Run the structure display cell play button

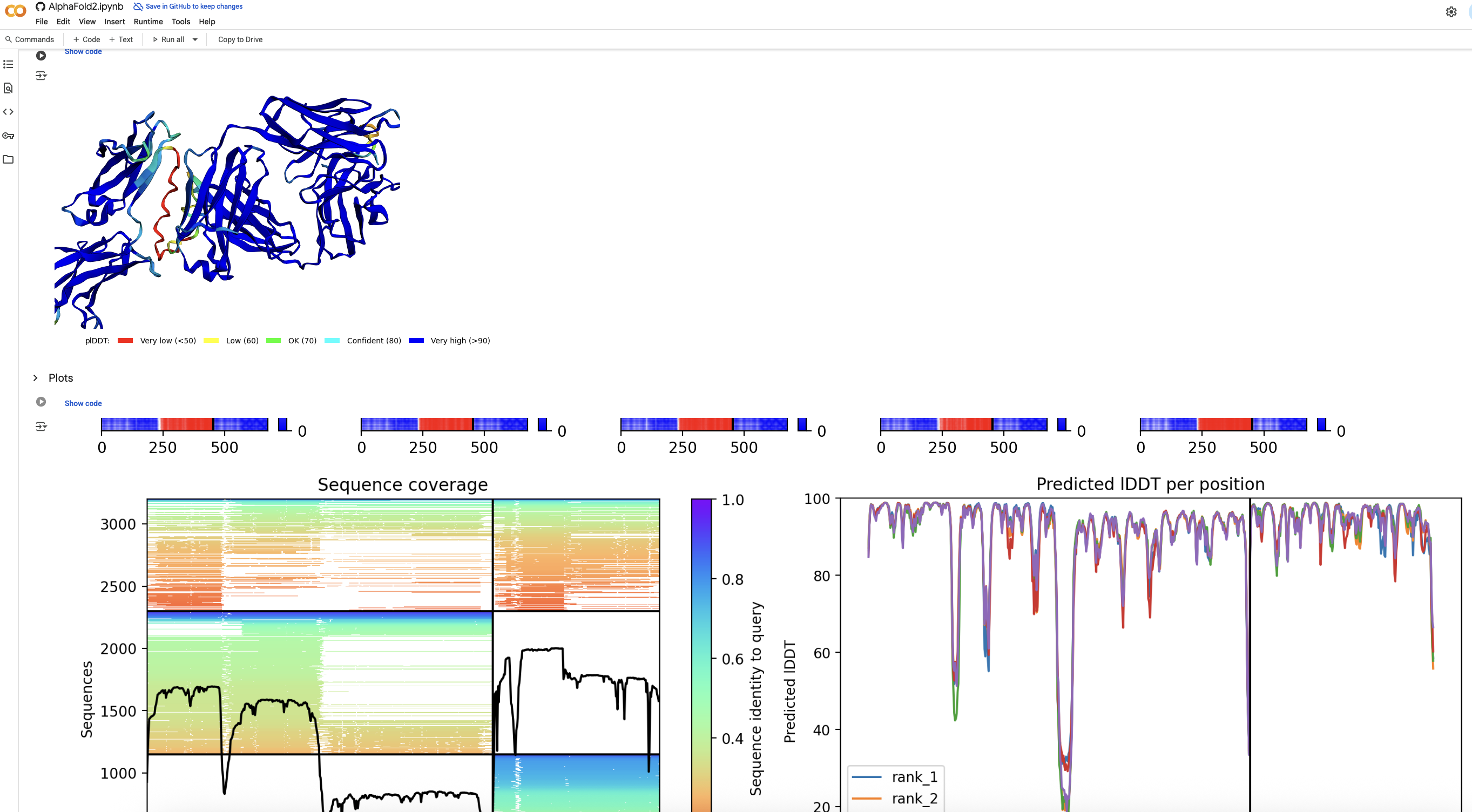coord(41,56)
